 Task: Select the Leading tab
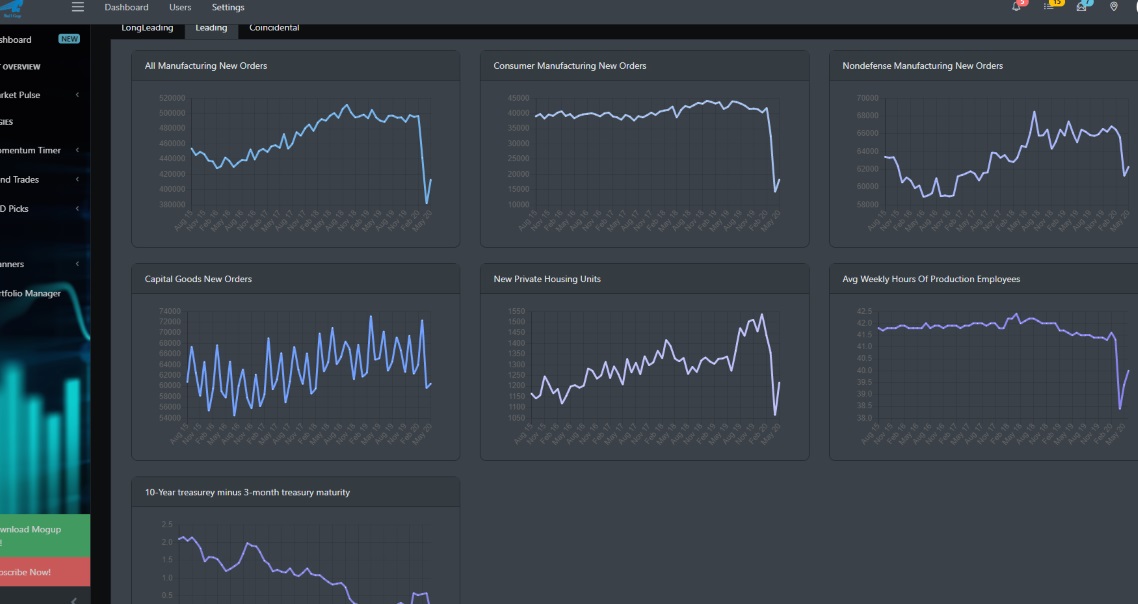[x=211, y=29]
